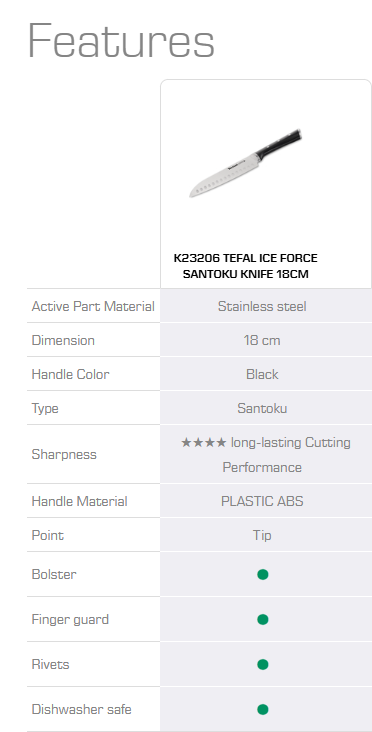Image resolution: width=372 pixels, height=732 pixels.
Task: Click the four-star sharpness rating icons
Action: (x=204, y=442)
